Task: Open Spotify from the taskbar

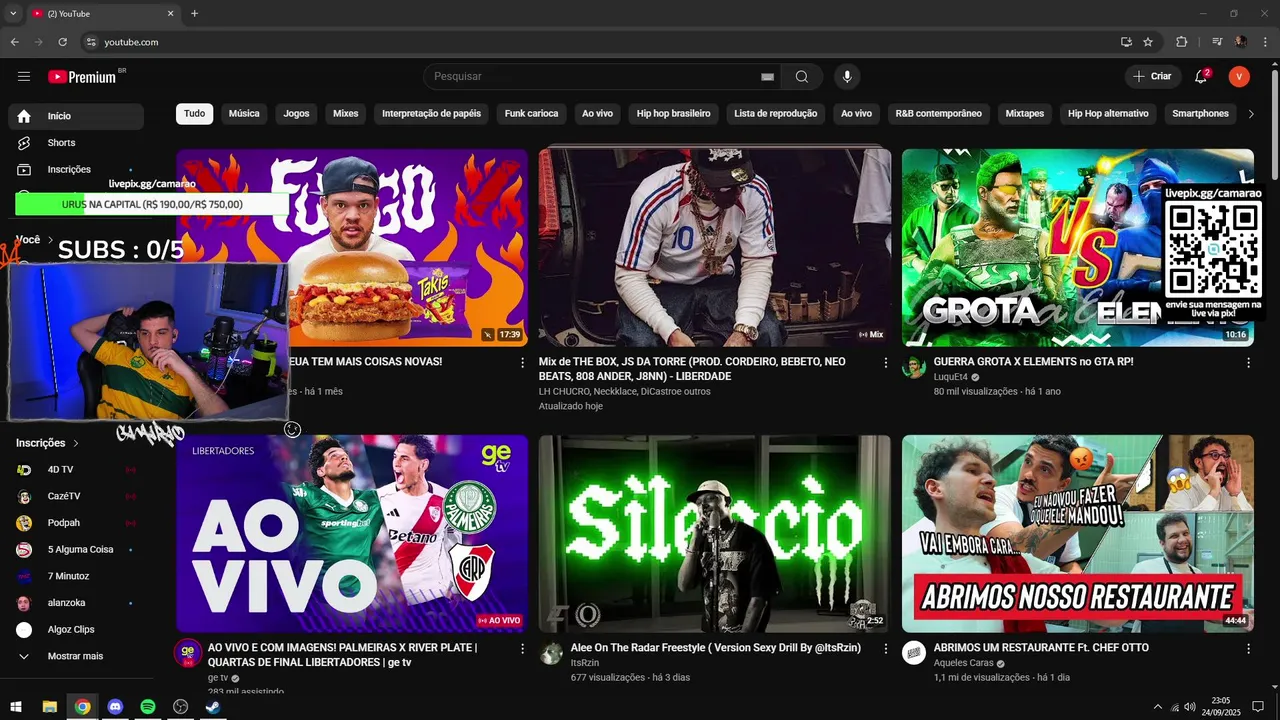Action: (148, 707)
